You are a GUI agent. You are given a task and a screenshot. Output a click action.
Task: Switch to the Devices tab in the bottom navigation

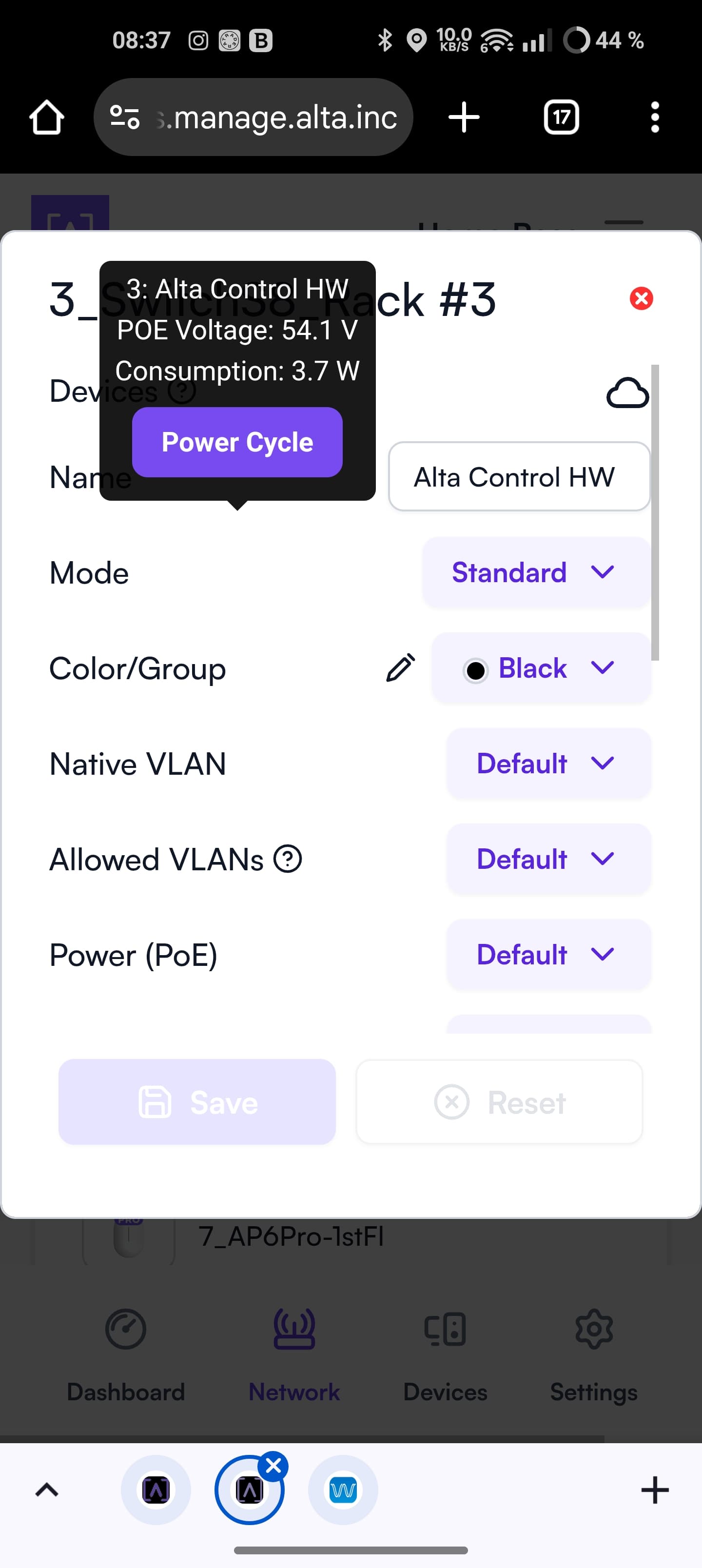coord(445,1355)
